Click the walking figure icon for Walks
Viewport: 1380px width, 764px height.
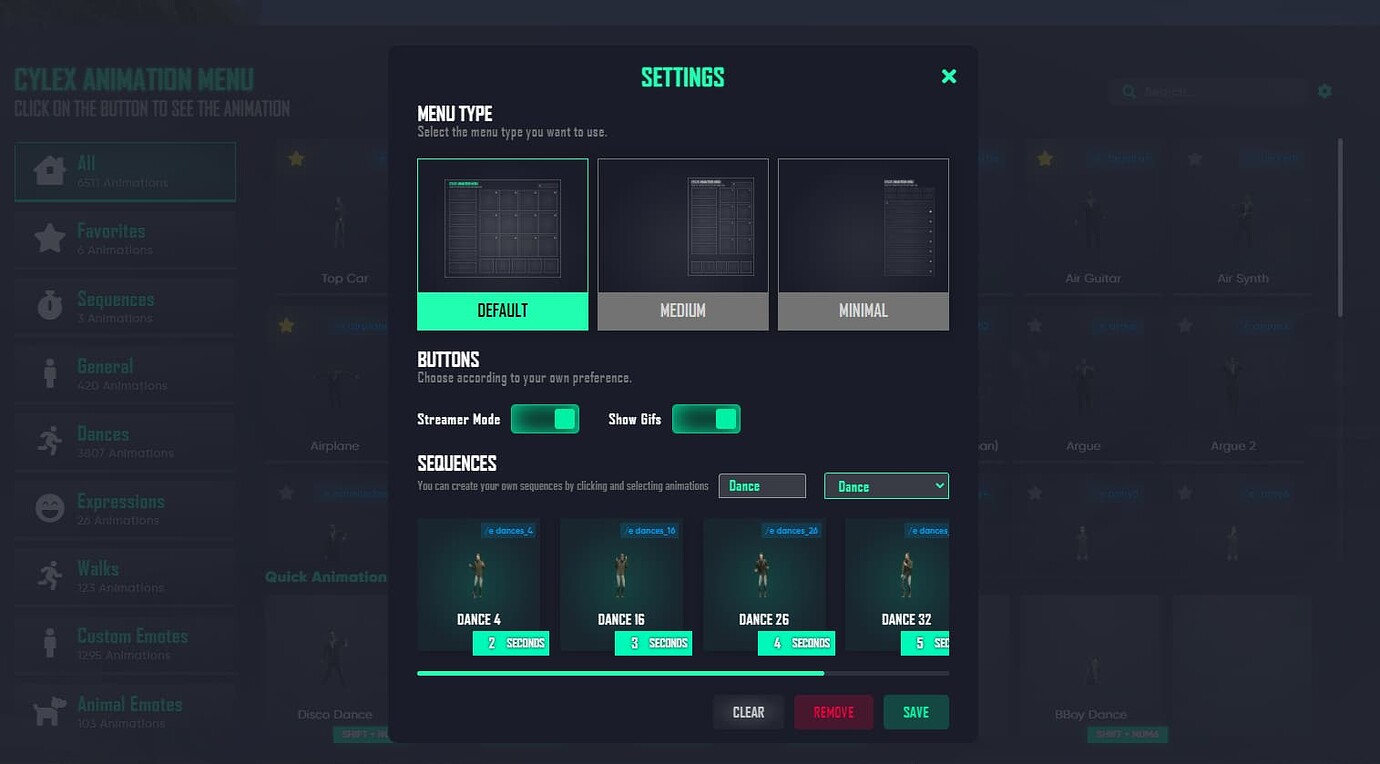[50, 575]
